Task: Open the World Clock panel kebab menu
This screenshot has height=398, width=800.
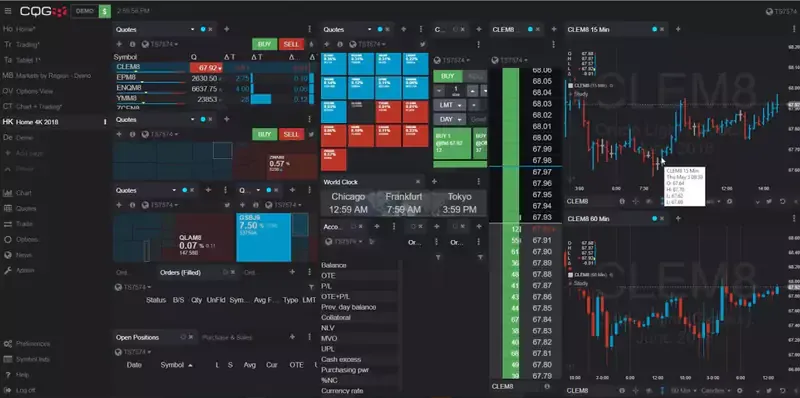Action: pos(479,182)
